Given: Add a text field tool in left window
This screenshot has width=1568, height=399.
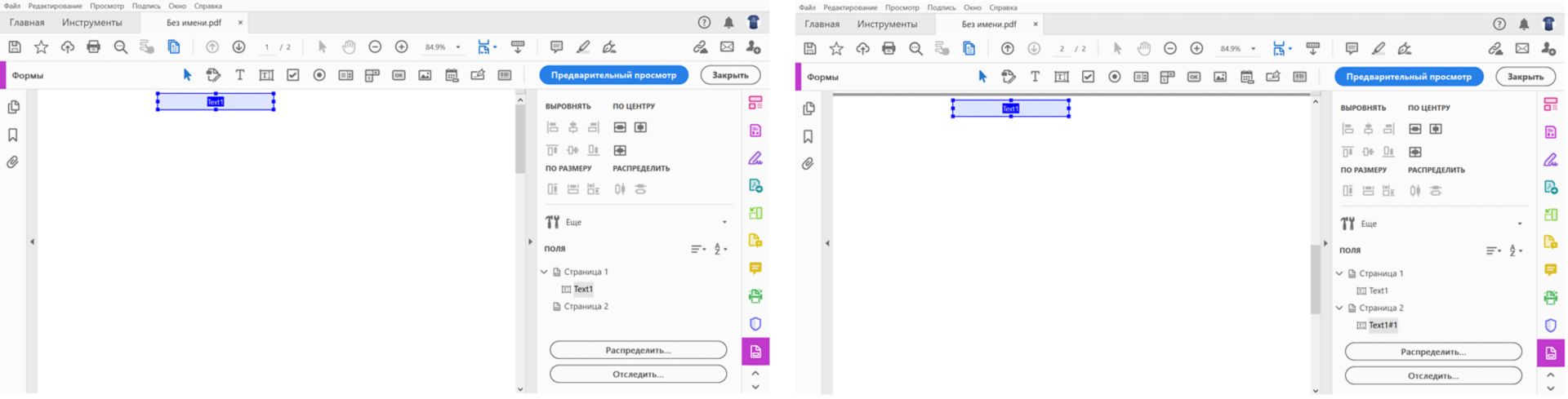Looking at the screenshot, I should pyautogui.click(x=266, y=75).
